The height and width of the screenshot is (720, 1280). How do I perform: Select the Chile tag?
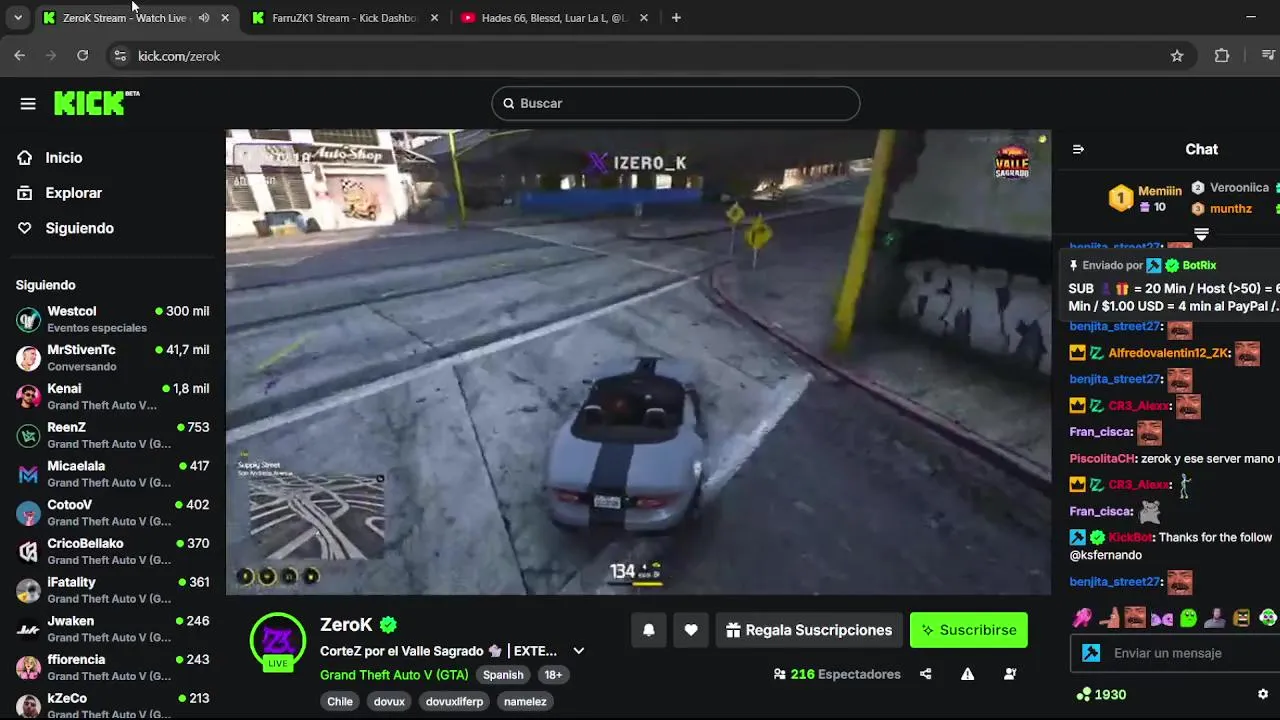(340, 701)
